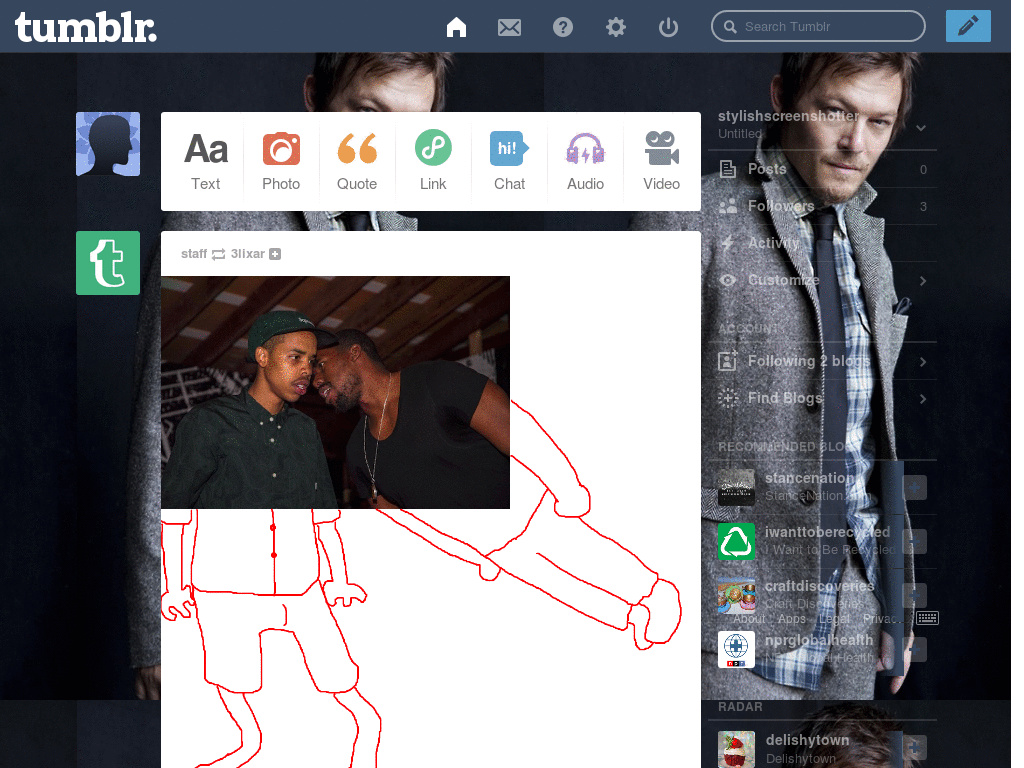The width and height of the screenshot is (1024, 768).
Task: Create a new Photo post
Action: 281,161
